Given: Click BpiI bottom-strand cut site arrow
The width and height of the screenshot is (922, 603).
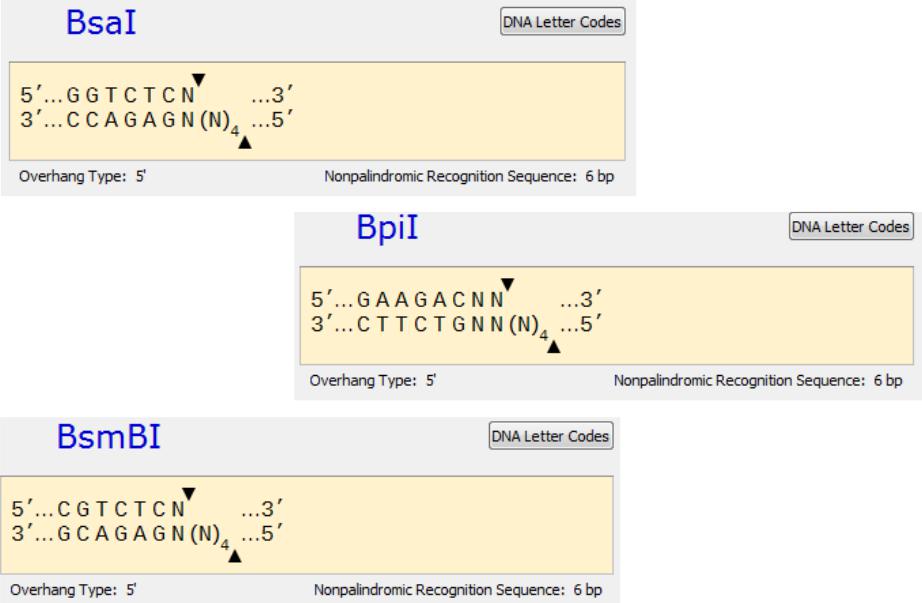Looking at the screenshot, I should [x=553, y=347].
